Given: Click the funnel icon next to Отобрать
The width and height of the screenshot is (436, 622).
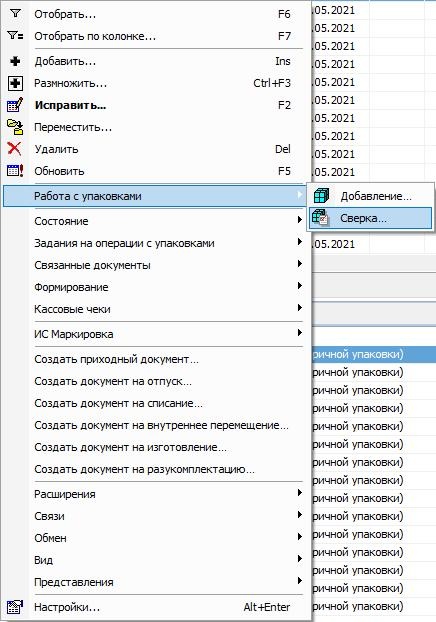Looking at the screenshot, I should 15,14.
